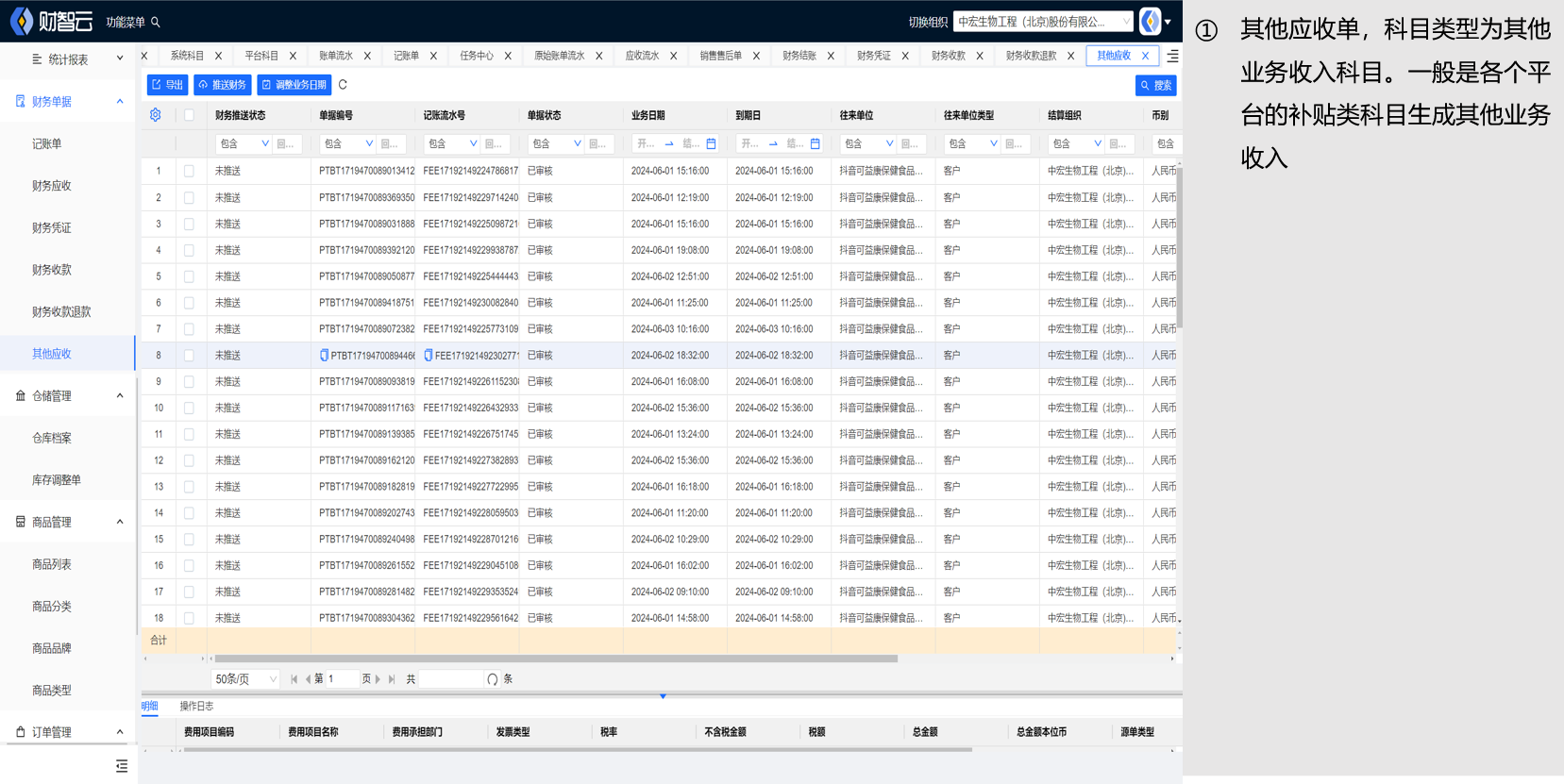This screenshot has width=1564, height=784.
Task: Open the table column settings gear
Action: tap(156, 115)
